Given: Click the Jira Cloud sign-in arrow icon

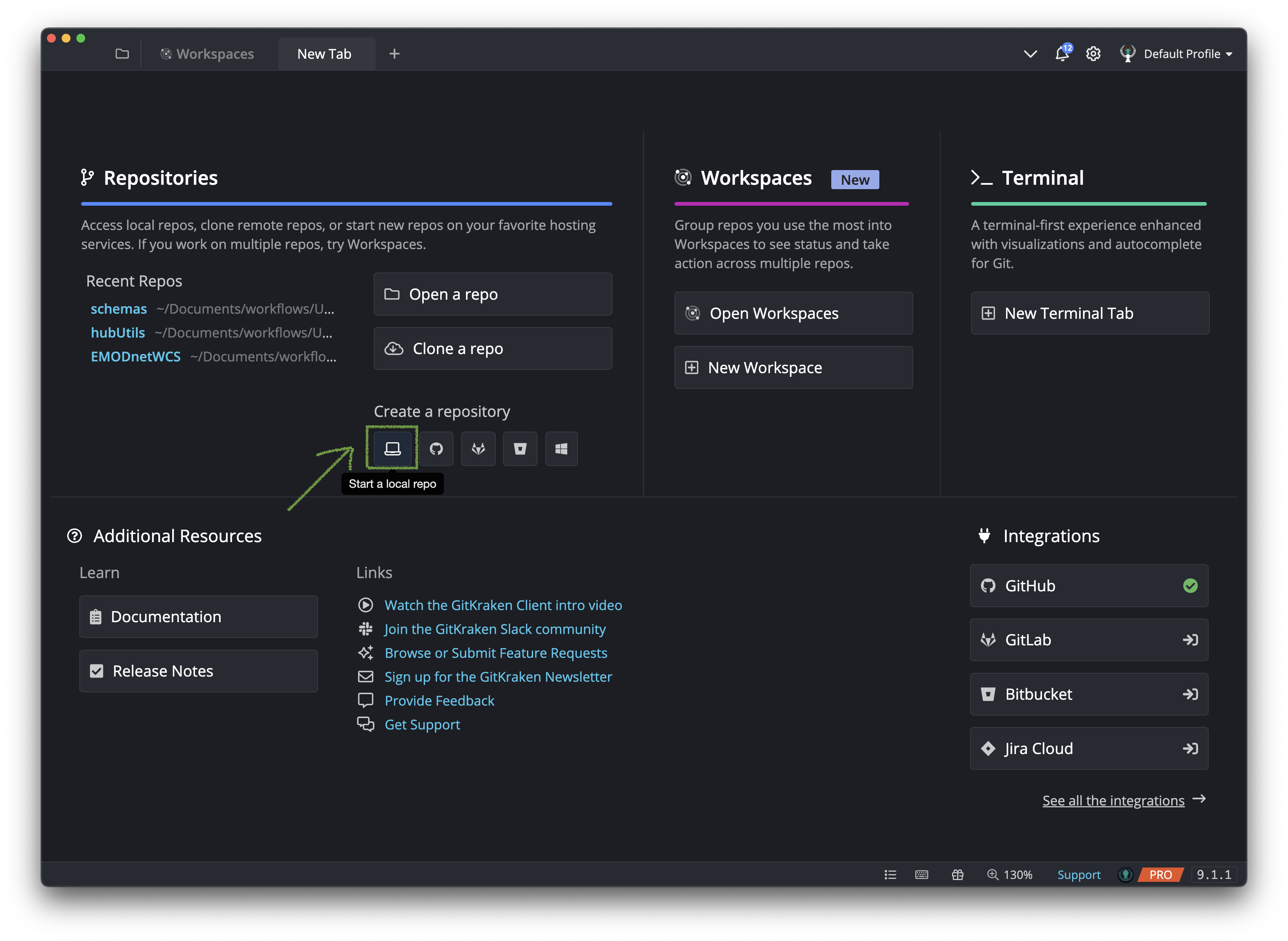Looking at the screenshot, I should [1190, 749].
